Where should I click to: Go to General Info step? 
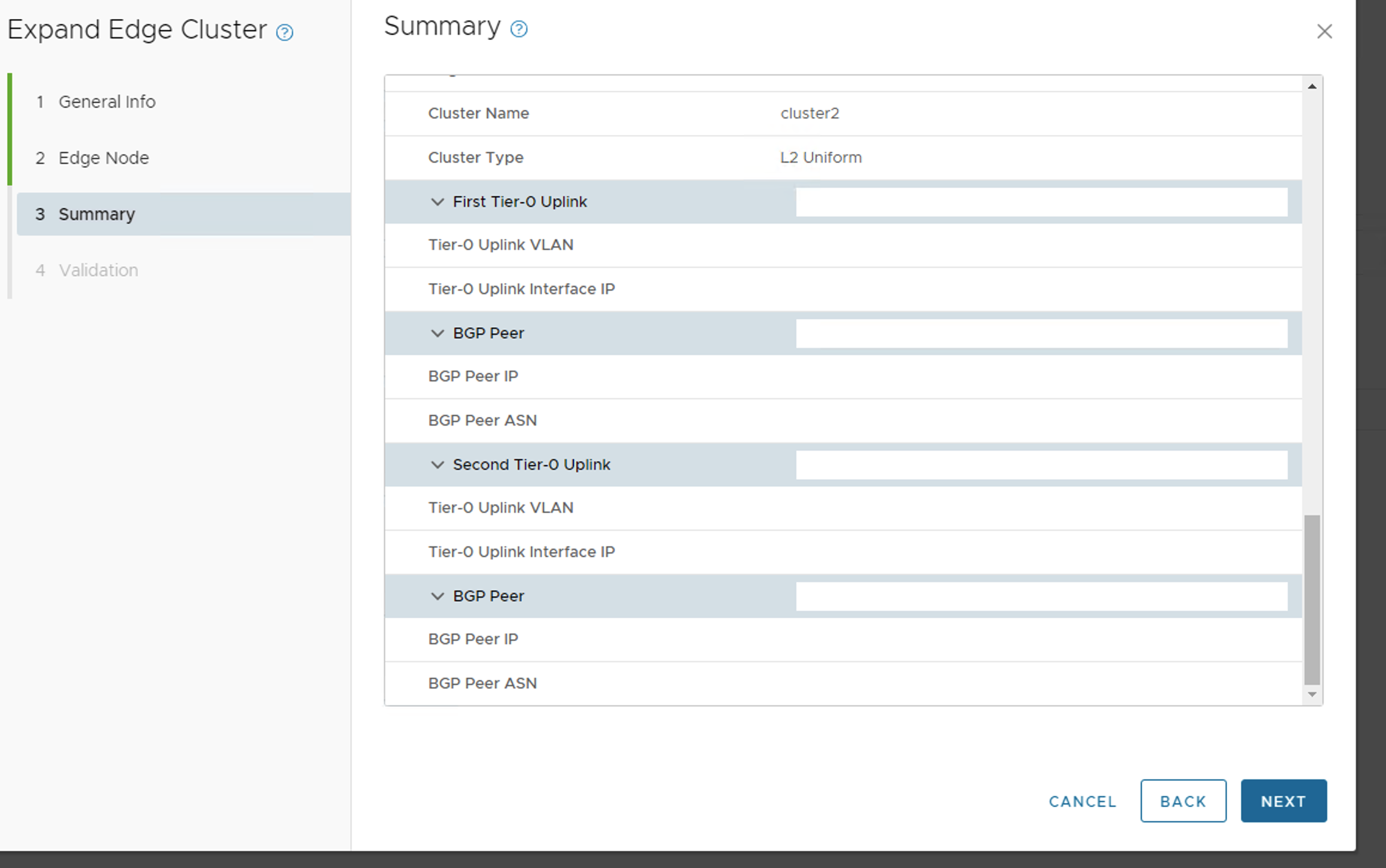pyautogui.click(x=106, y=102)
